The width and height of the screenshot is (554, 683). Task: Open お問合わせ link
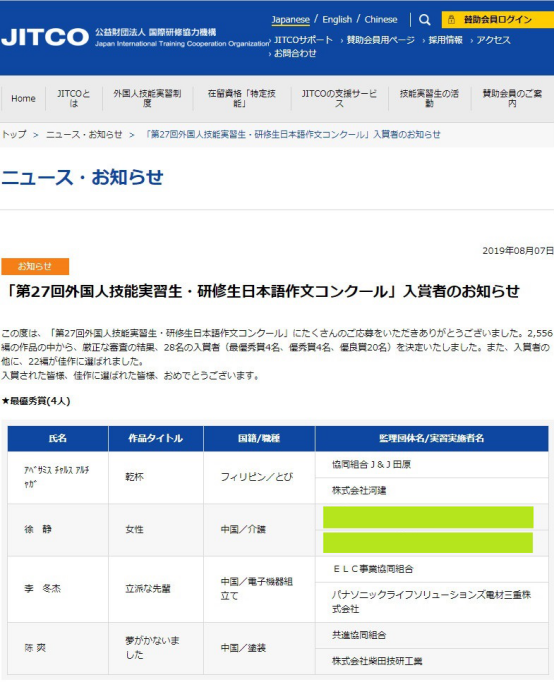(295, 54)
